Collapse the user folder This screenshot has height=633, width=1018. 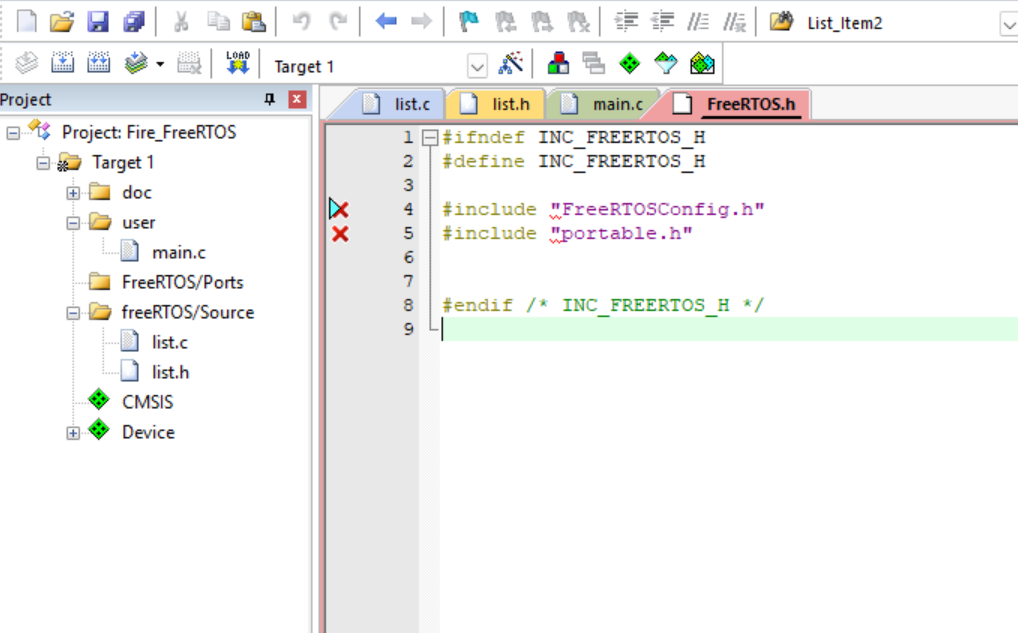(73, 223)
